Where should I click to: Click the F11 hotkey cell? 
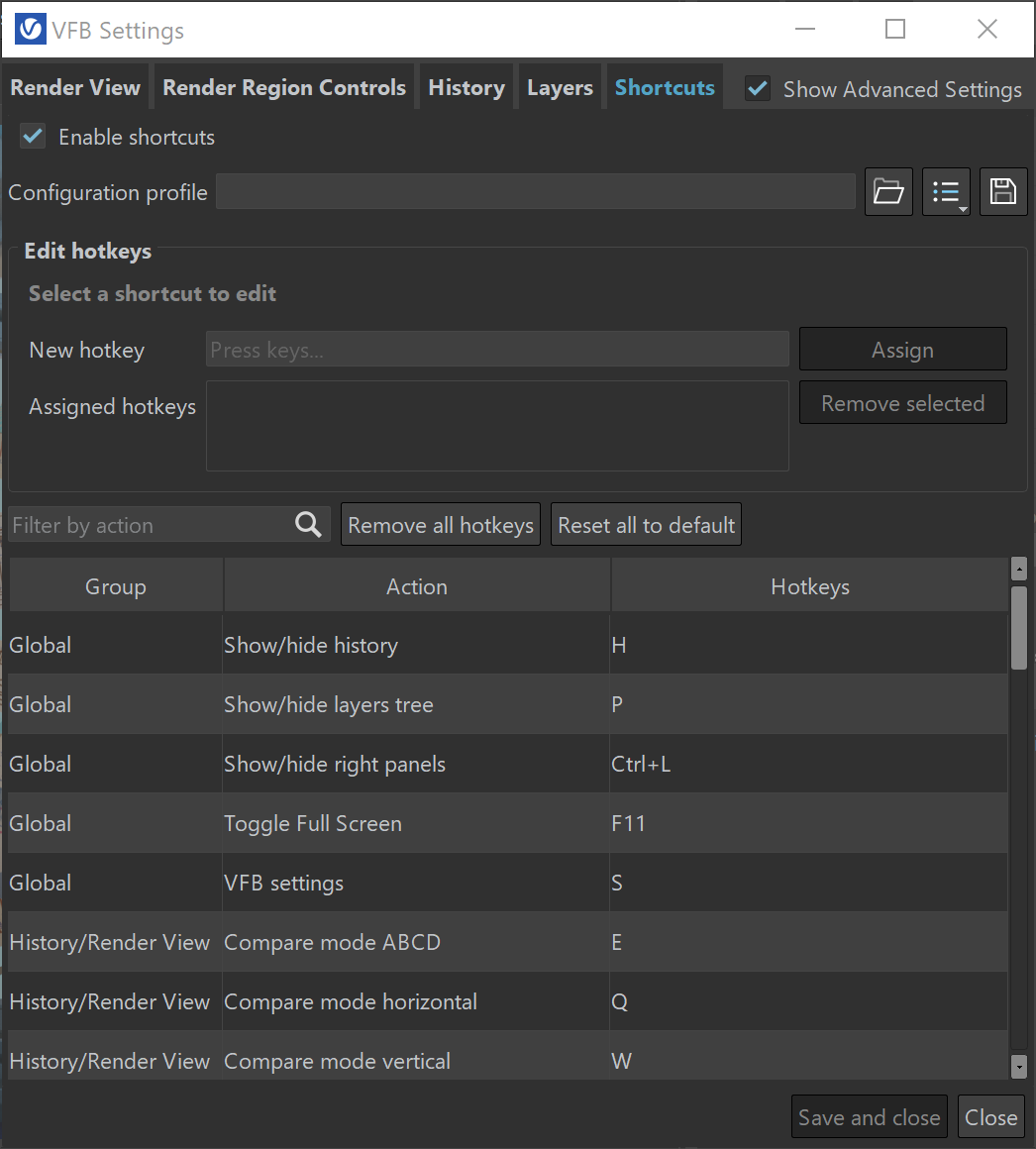809,823
